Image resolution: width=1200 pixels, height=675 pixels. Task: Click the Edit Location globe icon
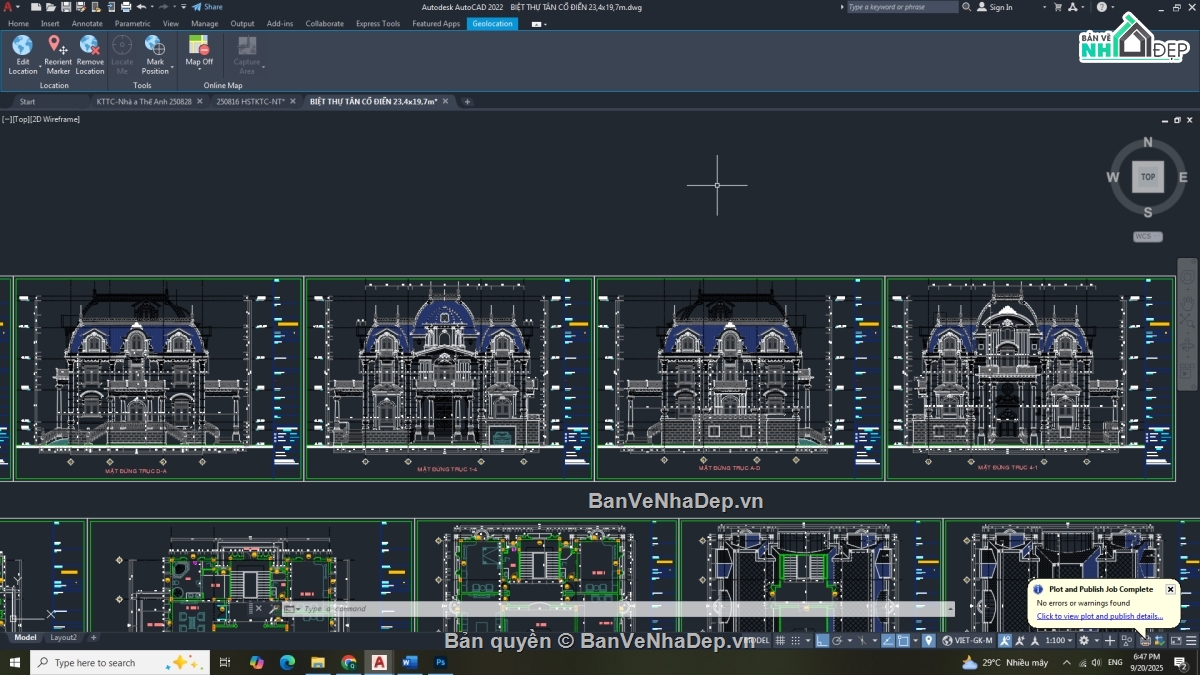coord(22,45)
